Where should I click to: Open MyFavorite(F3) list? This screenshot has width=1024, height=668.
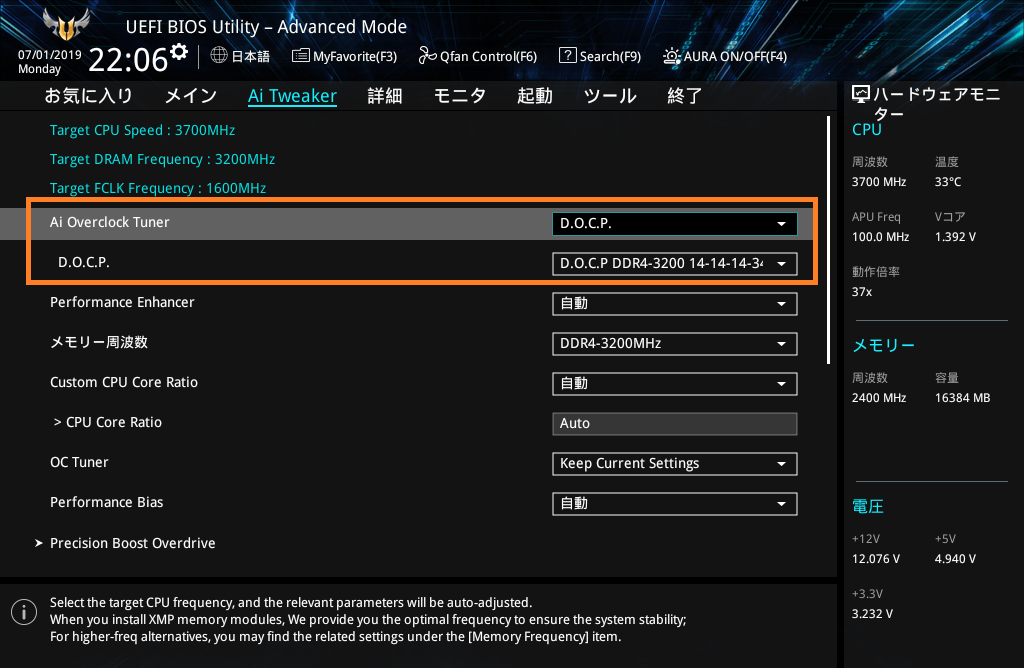pyautogui.click(x=344, y=56)
